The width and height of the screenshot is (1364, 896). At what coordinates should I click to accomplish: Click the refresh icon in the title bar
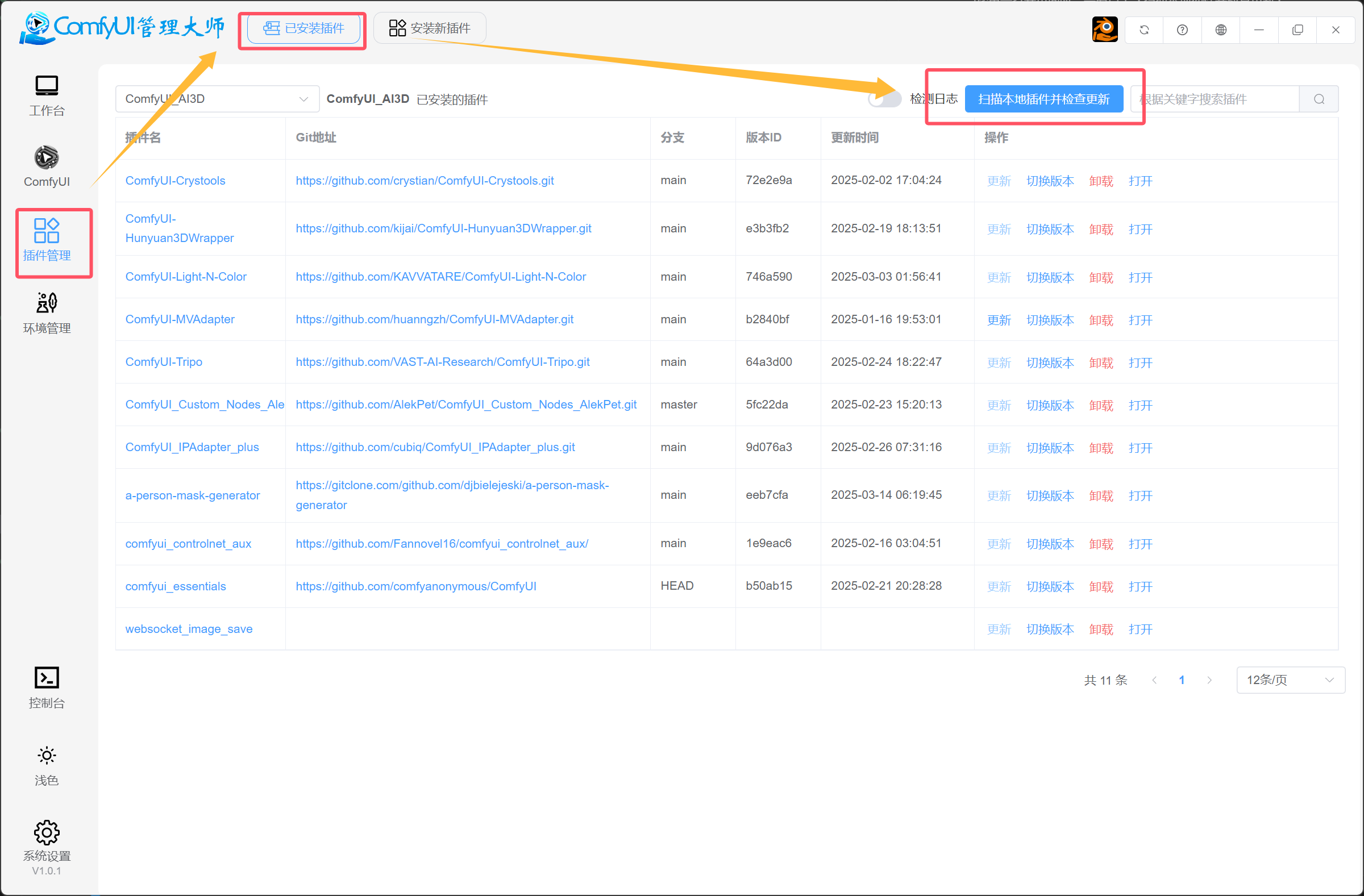[x=1144, y=29]
